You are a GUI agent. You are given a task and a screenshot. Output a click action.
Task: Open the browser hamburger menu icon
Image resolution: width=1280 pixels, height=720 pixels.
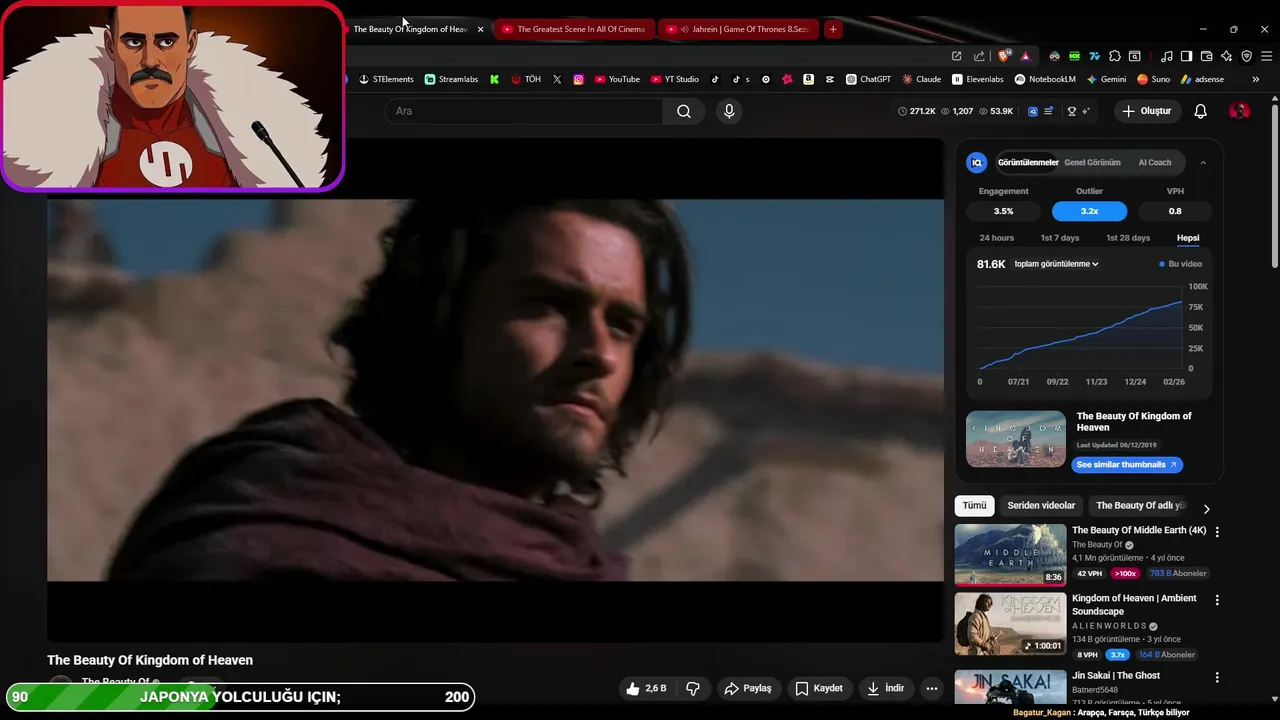click(1266, 56)
